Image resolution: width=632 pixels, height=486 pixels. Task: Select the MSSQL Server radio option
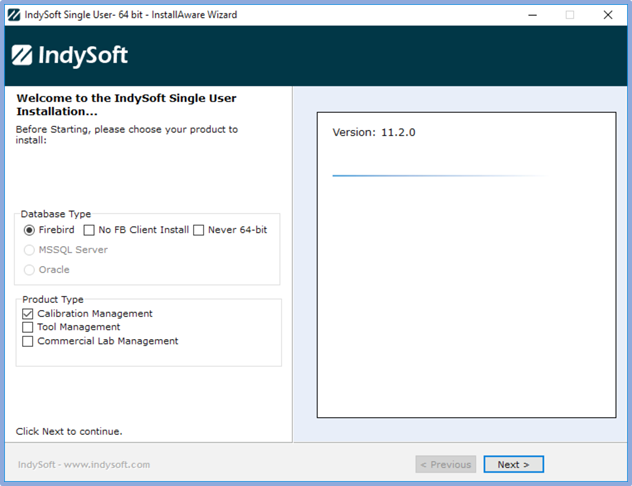coord(29,250)
